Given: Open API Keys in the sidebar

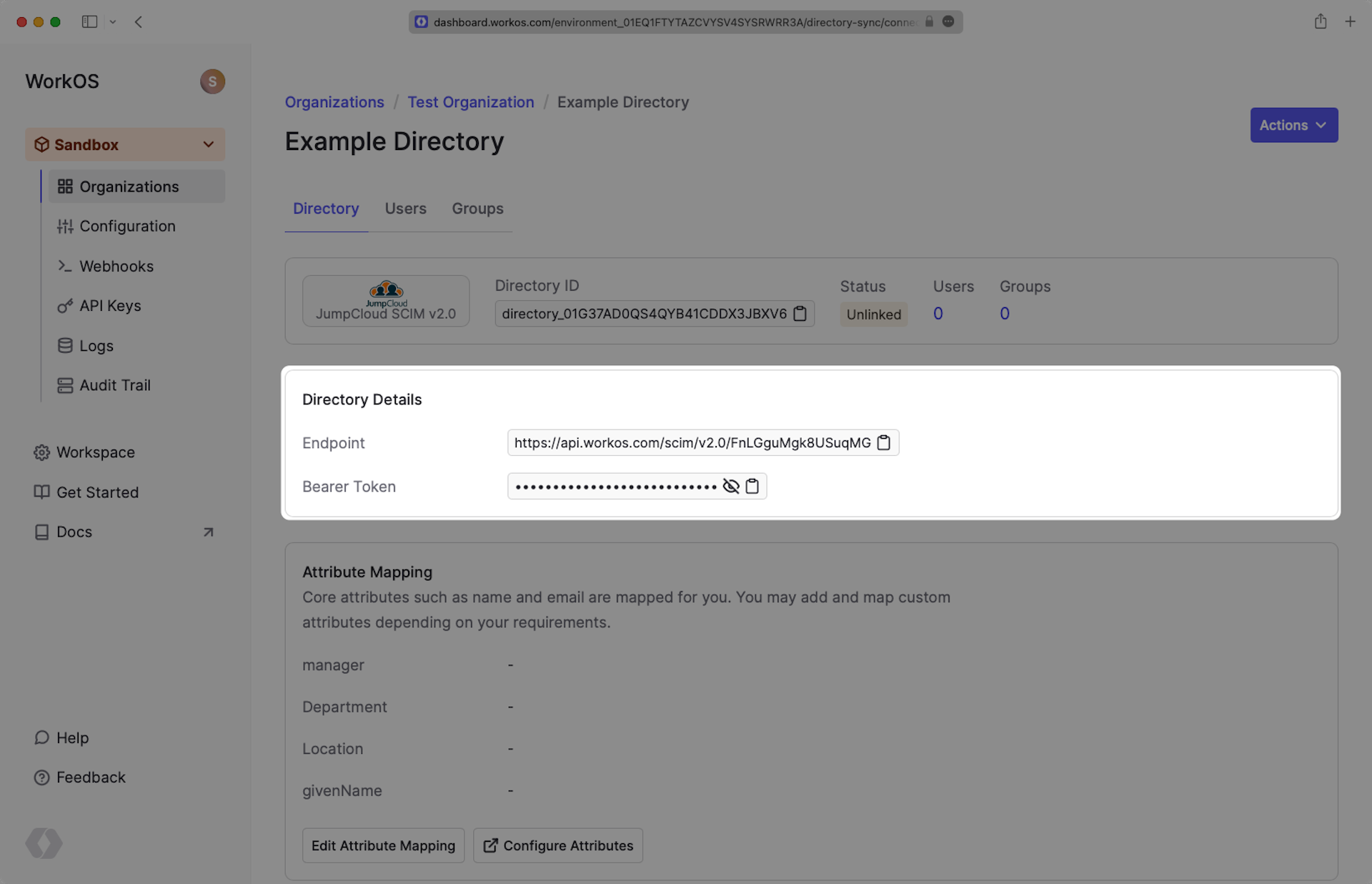Looking at the screenshot, I should pos(110,305).
